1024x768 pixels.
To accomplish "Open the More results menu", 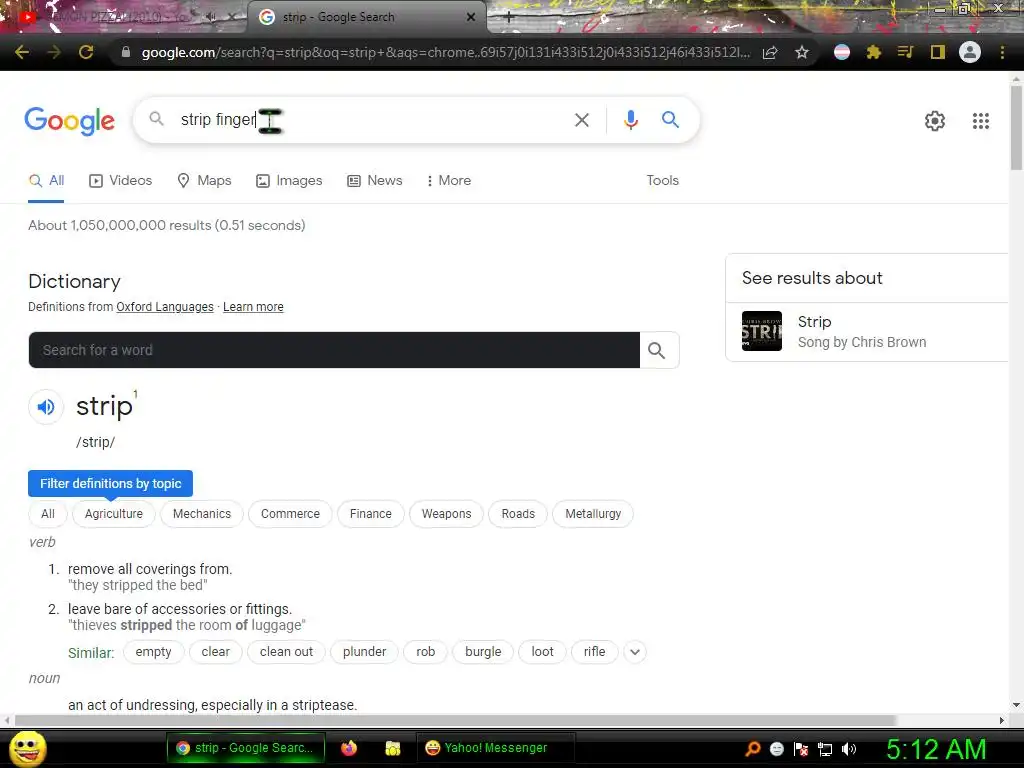I will pos(449,181).
